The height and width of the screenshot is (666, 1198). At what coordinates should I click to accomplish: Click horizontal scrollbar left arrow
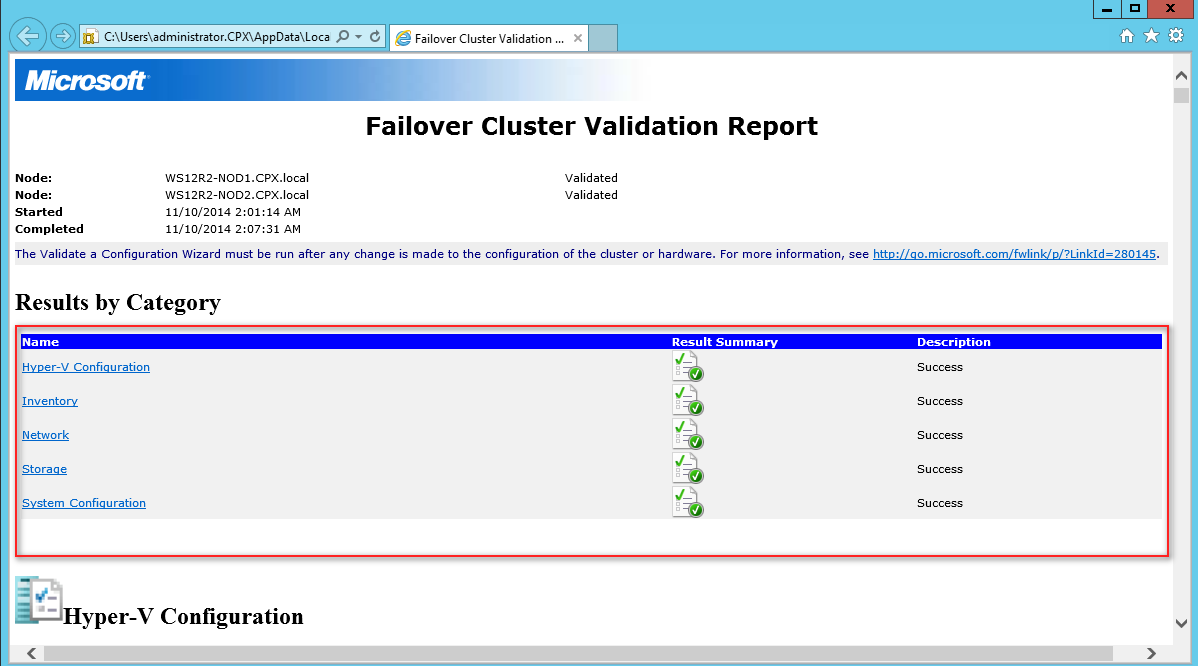[31, 654]
